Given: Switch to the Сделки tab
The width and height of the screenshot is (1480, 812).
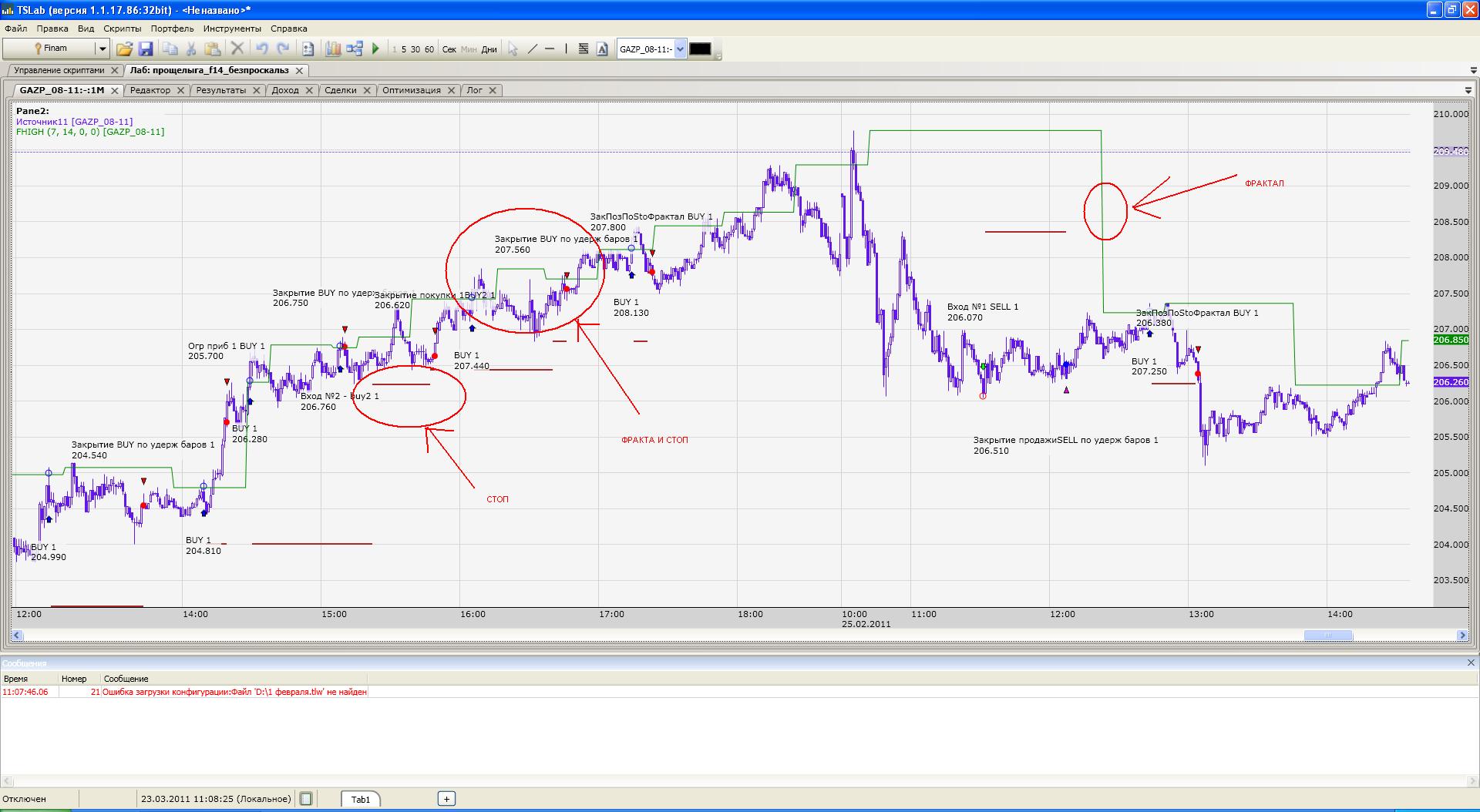Looking at the screenshot, I should (x=341, y=90).
